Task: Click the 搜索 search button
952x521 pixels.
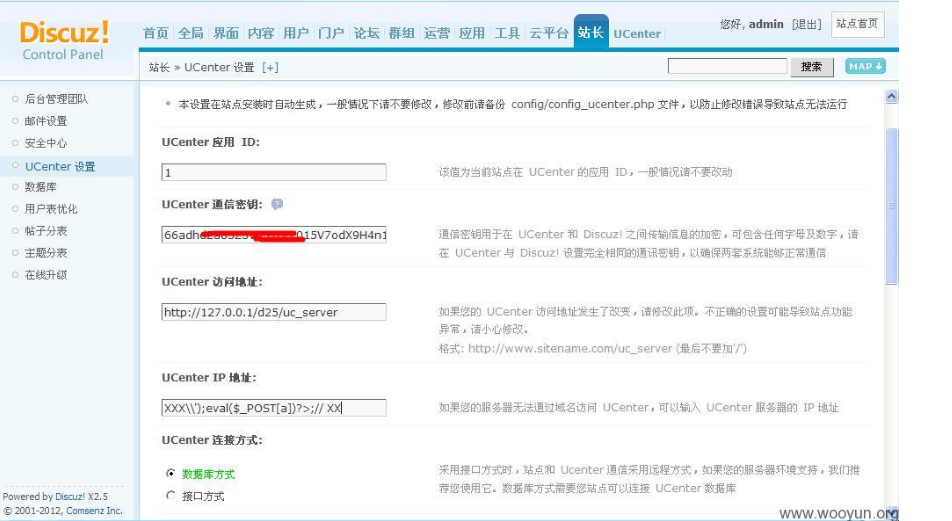Action: [811, 67]
